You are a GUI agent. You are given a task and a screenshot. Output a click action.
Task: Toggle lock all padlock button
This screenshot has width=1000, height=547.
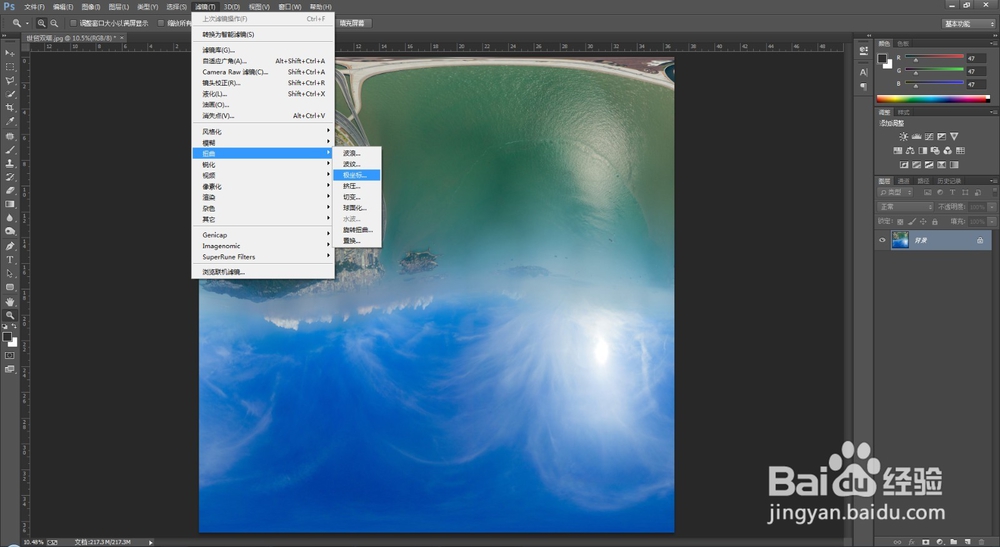click(935, 222)
